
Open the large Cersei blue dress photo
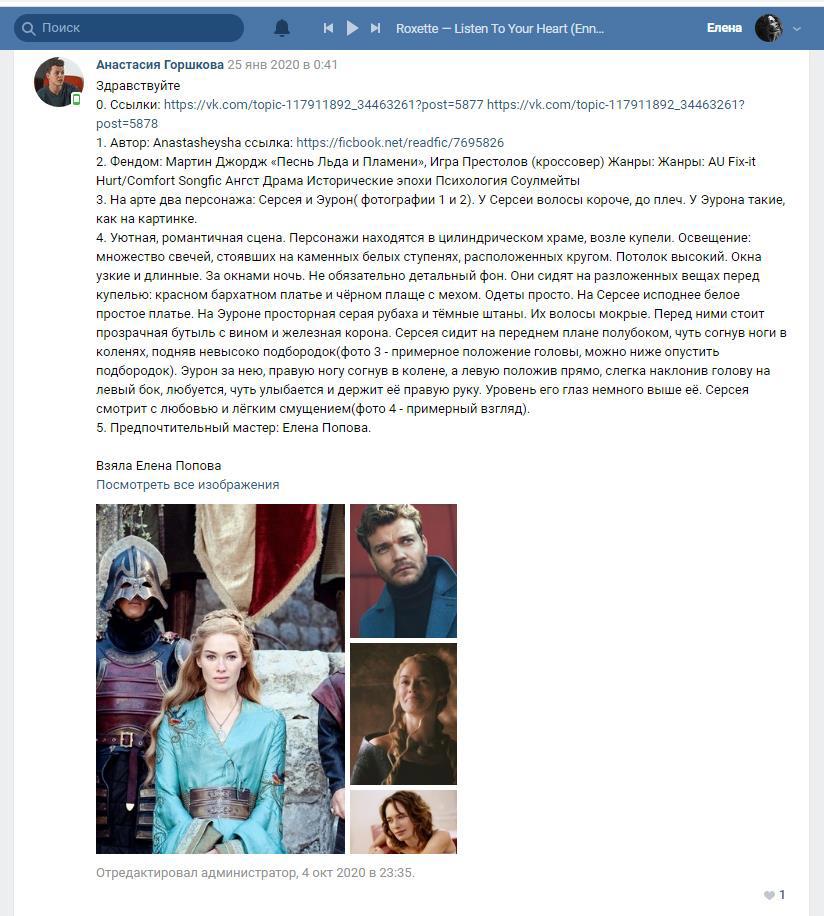(220, 679)
